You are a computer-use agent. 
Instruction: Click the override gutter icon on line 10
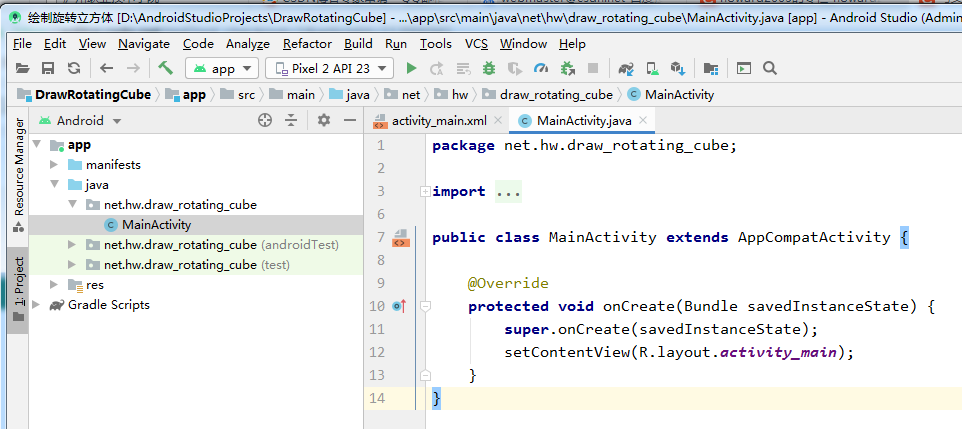400,306
